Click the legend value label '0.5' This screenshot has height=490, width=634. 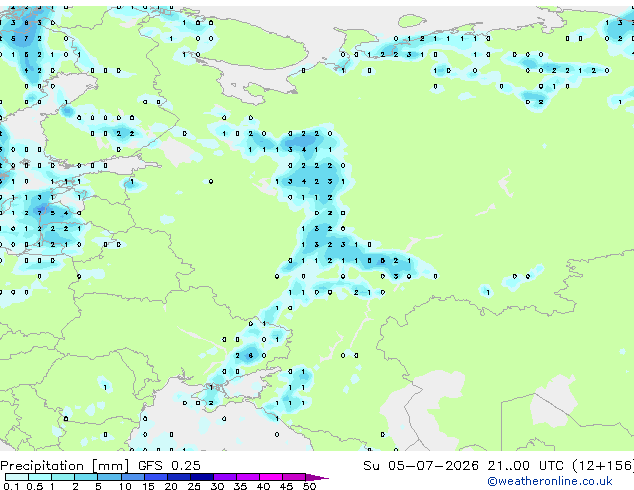pyautogui.click(x=35, y=486)
